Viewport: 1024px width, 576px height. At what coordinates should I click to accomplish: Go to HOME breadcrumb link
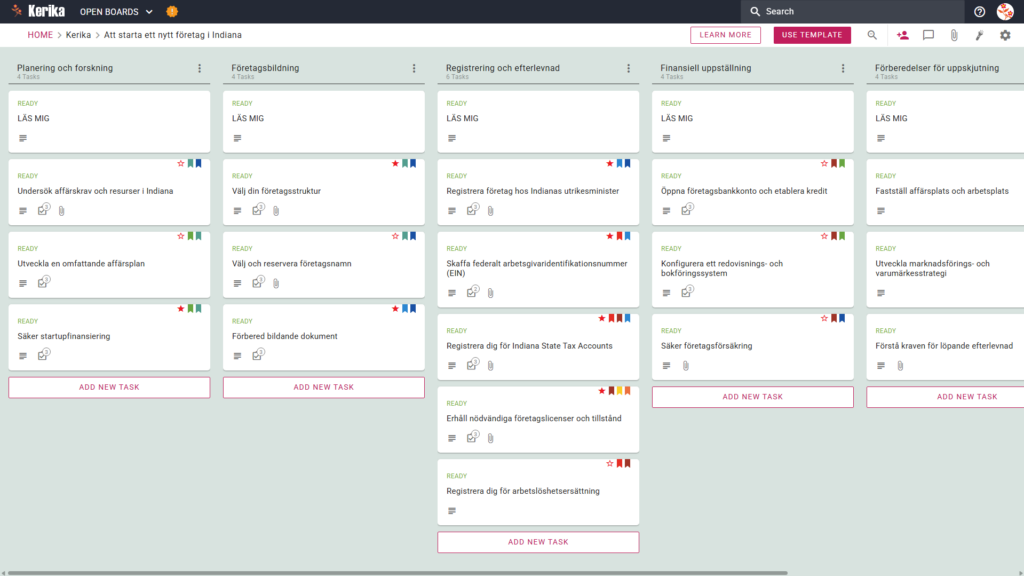(x=40, y=35)
